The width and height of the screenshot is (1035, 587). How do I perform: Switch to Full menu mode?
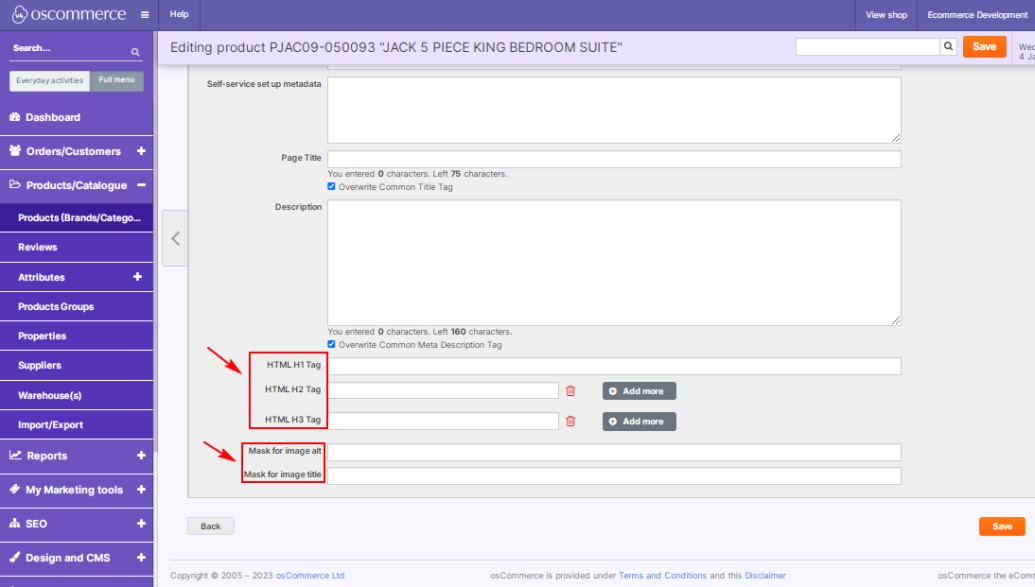[x=117, y=81]
